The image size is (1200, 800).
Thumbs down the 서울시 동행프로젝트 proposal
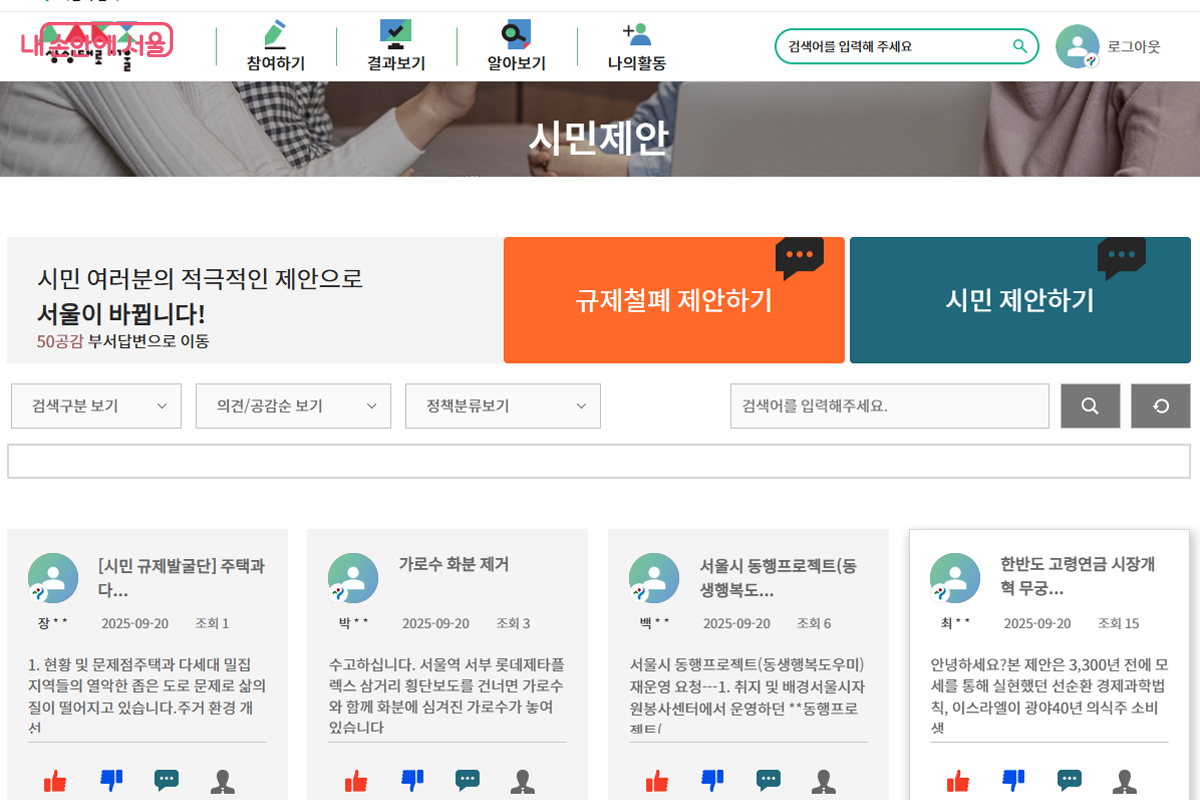pyautogui.click(x=713, y=779)
